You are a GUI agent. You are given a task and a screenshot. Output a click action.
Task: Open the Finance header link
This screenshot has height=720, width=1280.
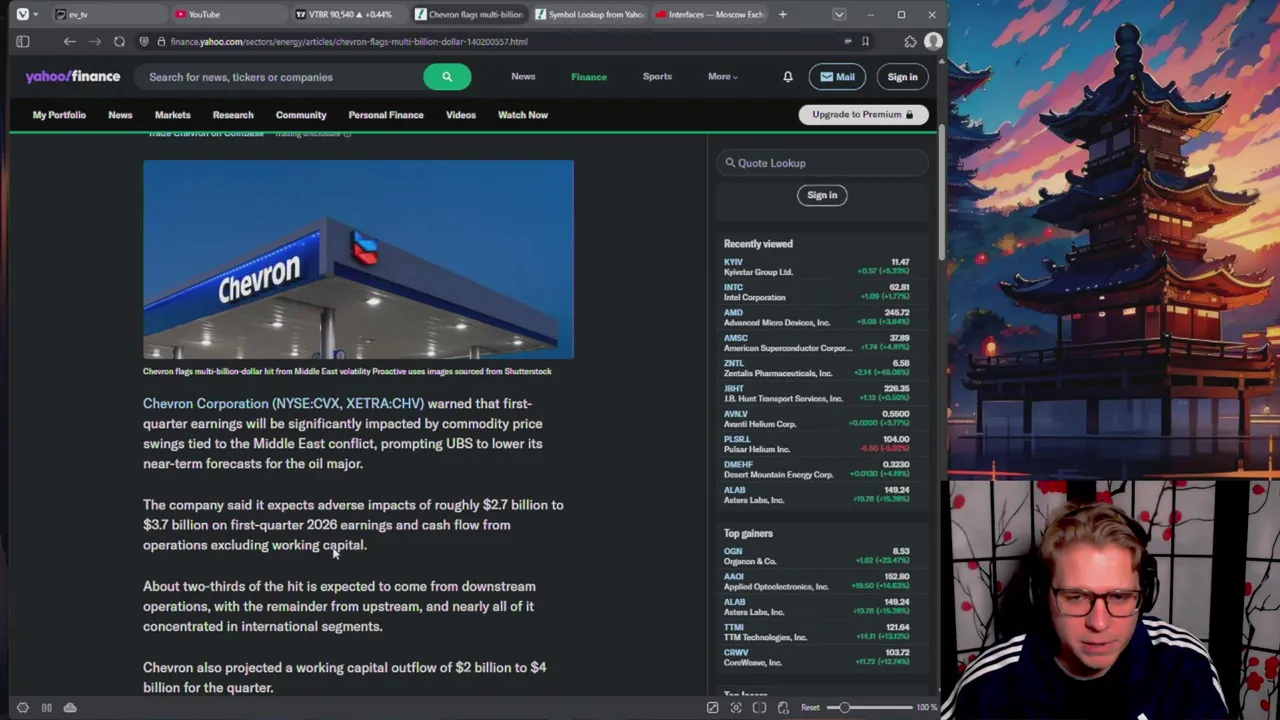coord(589,77)
